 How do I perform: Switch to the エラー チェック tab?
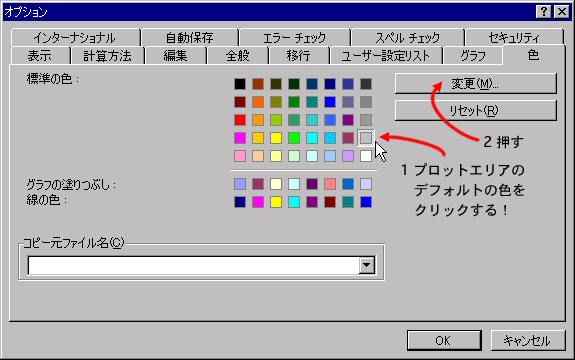(294, 37)
